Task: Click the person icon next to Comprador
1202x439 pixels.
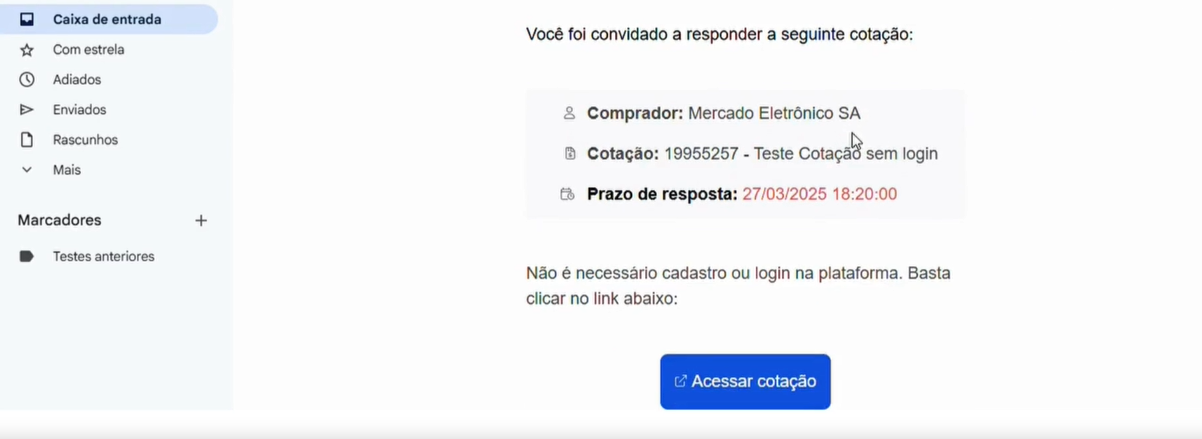Action: click(x=569, y=113)
